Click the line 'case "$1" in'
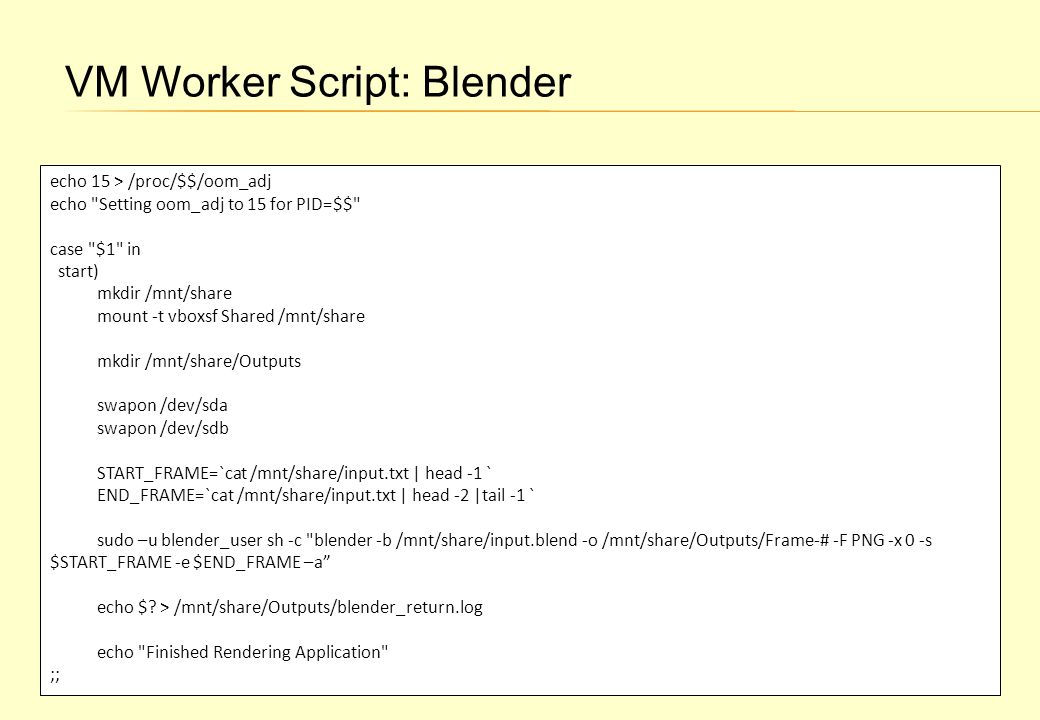Viewport: 1040px width, 720px height. pos(95,249)
